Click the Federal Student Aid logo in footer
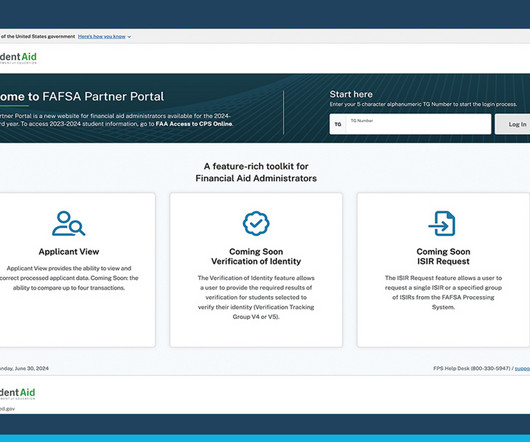This screenshot has width=530, height=442. pyautogui.click(x=18, y=394)
